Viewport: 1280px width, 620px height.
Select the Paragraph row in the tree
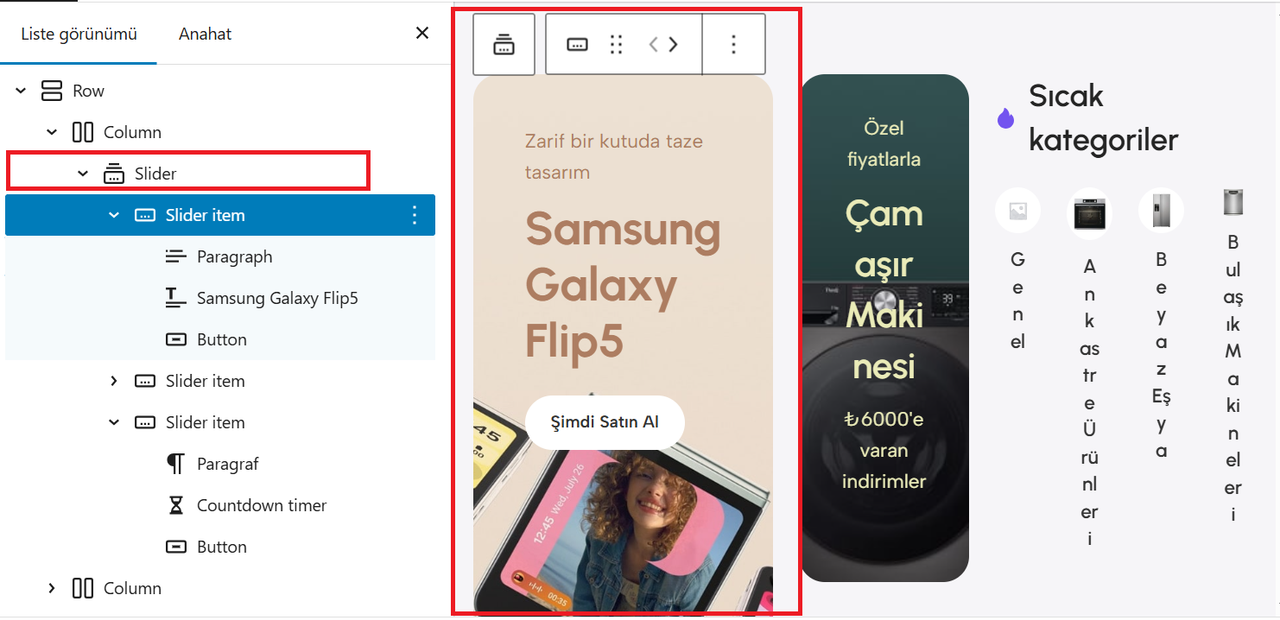(x=220, y=257)
